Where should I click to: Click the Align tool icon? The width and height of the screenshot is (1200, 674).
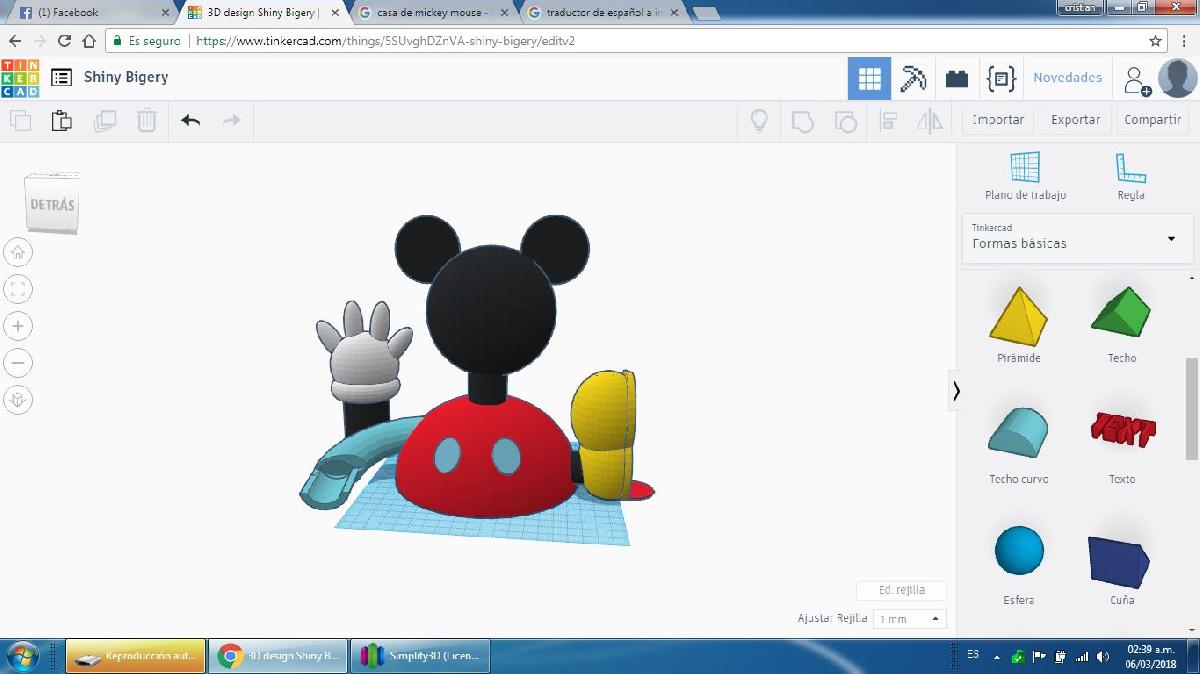point(887,121)
